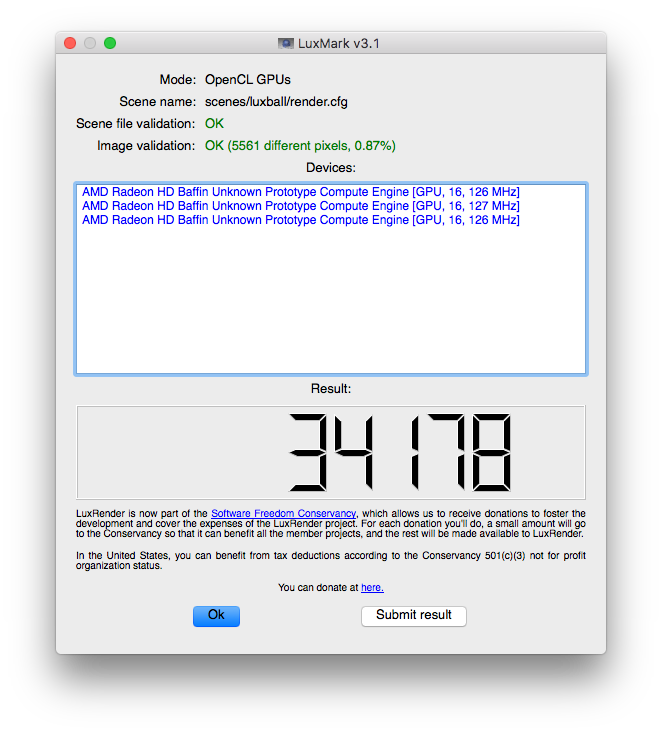Zoom the window with the green button
The image size is (662, 734).
(x=110, y=43)
